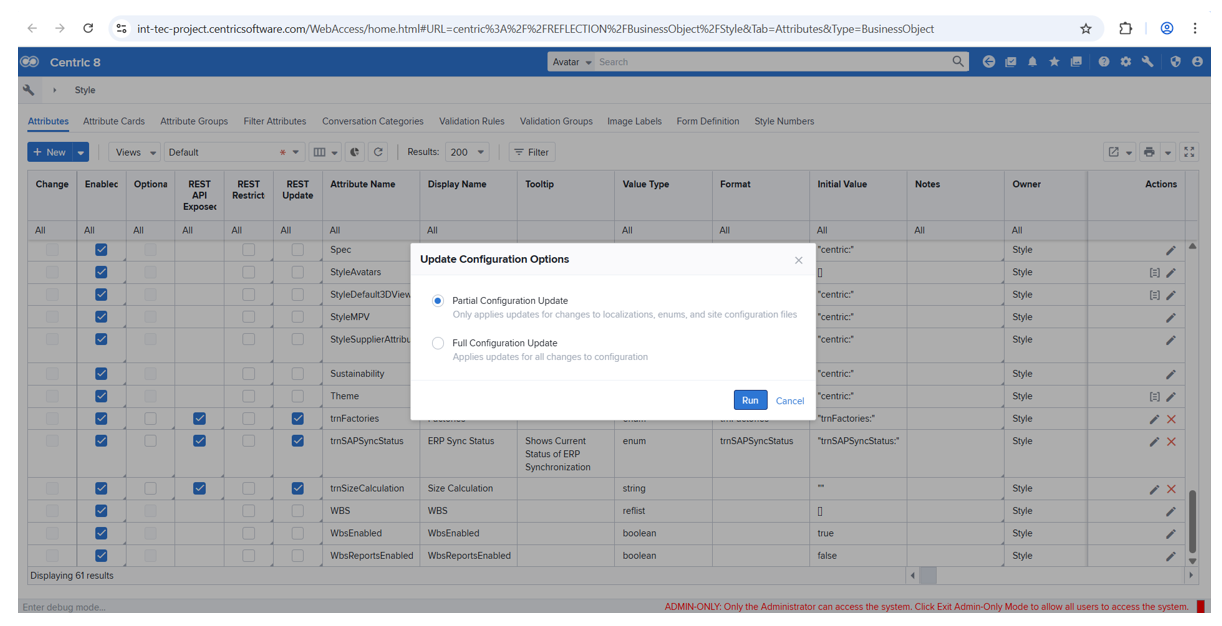Select Partial Configuration Update option

pos(437,300)
